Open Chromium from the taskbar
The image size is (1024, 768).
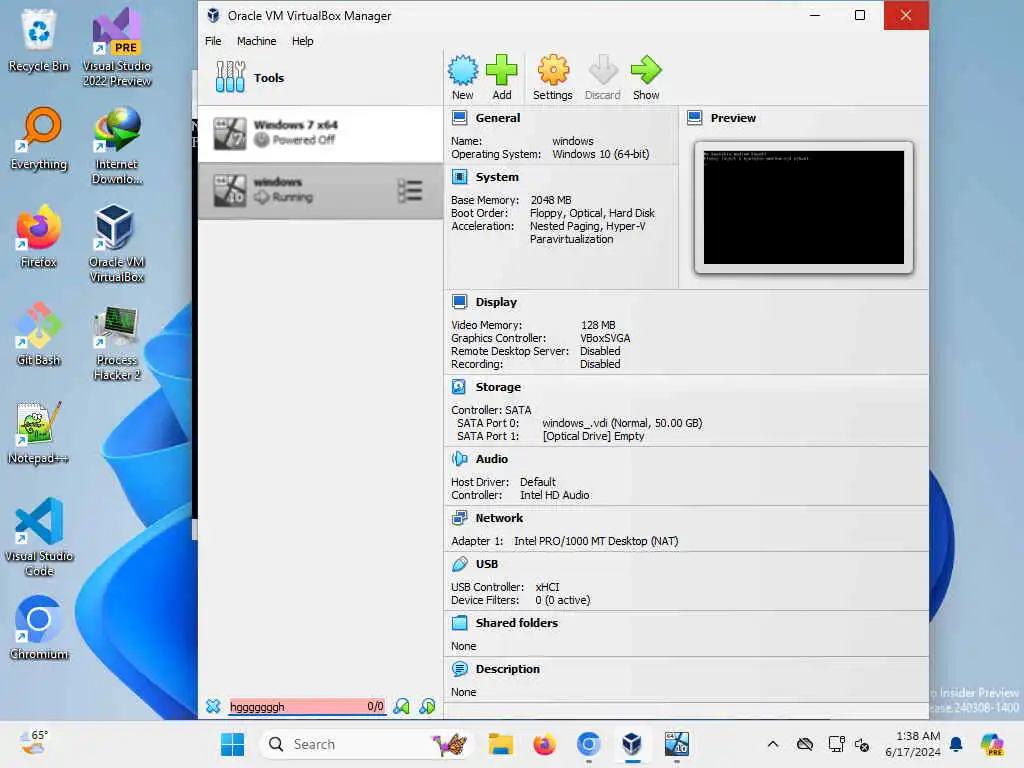[x=588, y=744]
